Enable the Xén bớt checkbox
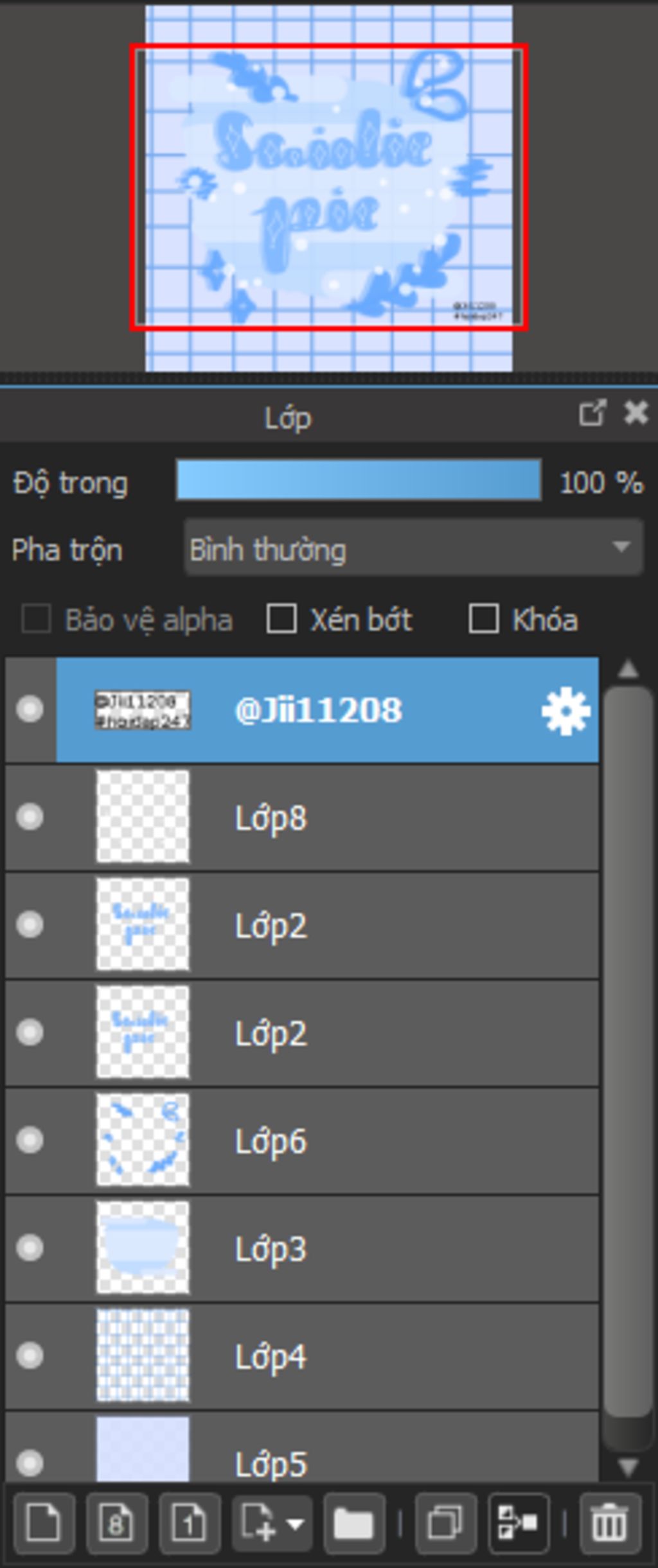This screenshot has height=1568, width=658. 281,619
